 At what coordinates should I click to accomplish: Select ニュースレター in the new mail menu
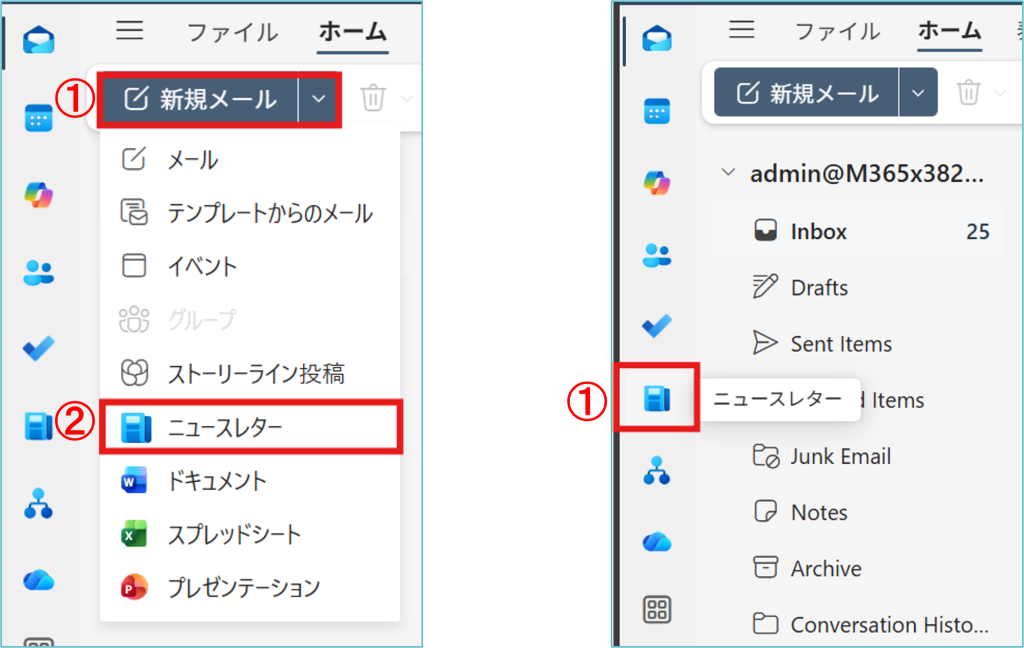pyautogui.click(x=225, y=428)
